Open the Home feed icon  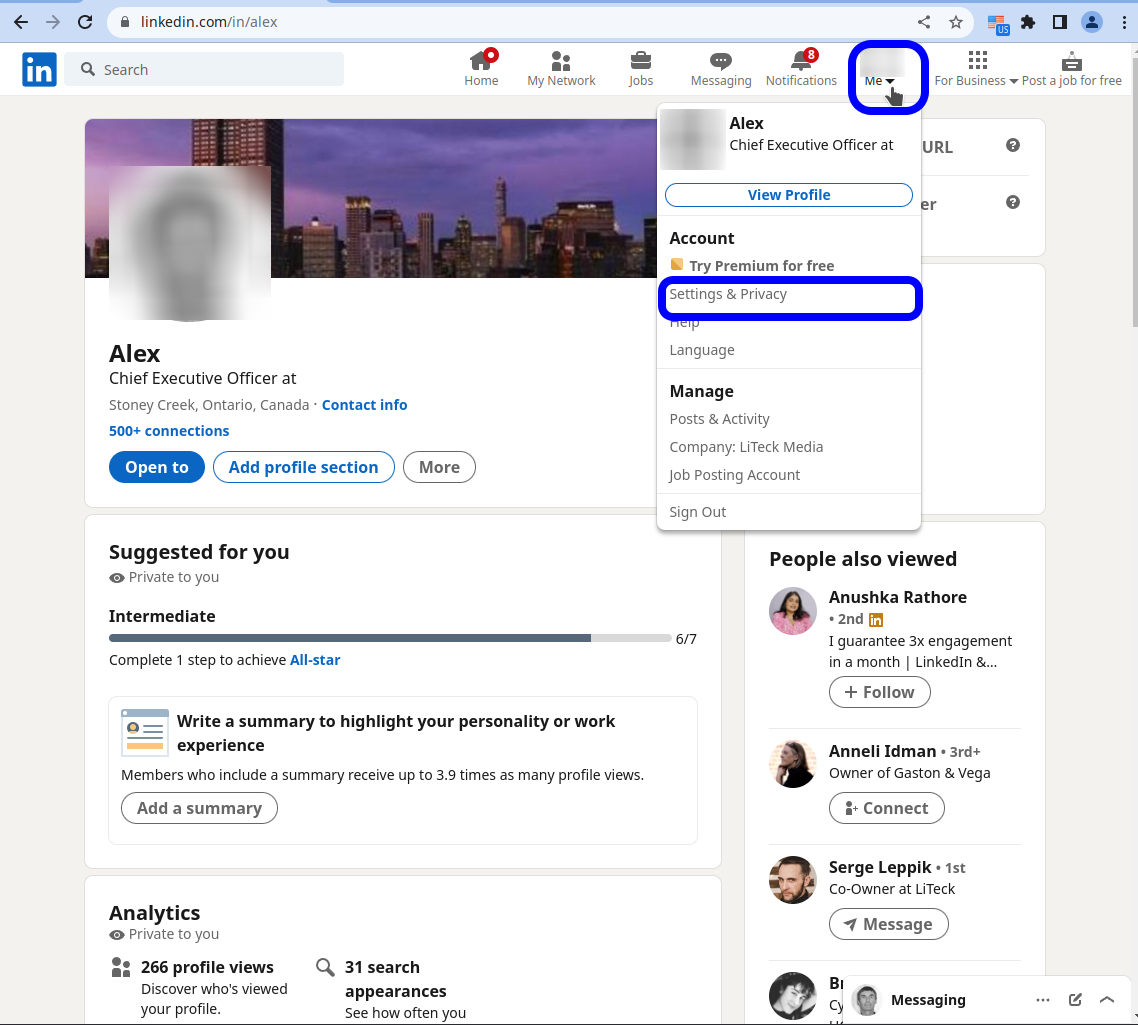pos(481,62)
